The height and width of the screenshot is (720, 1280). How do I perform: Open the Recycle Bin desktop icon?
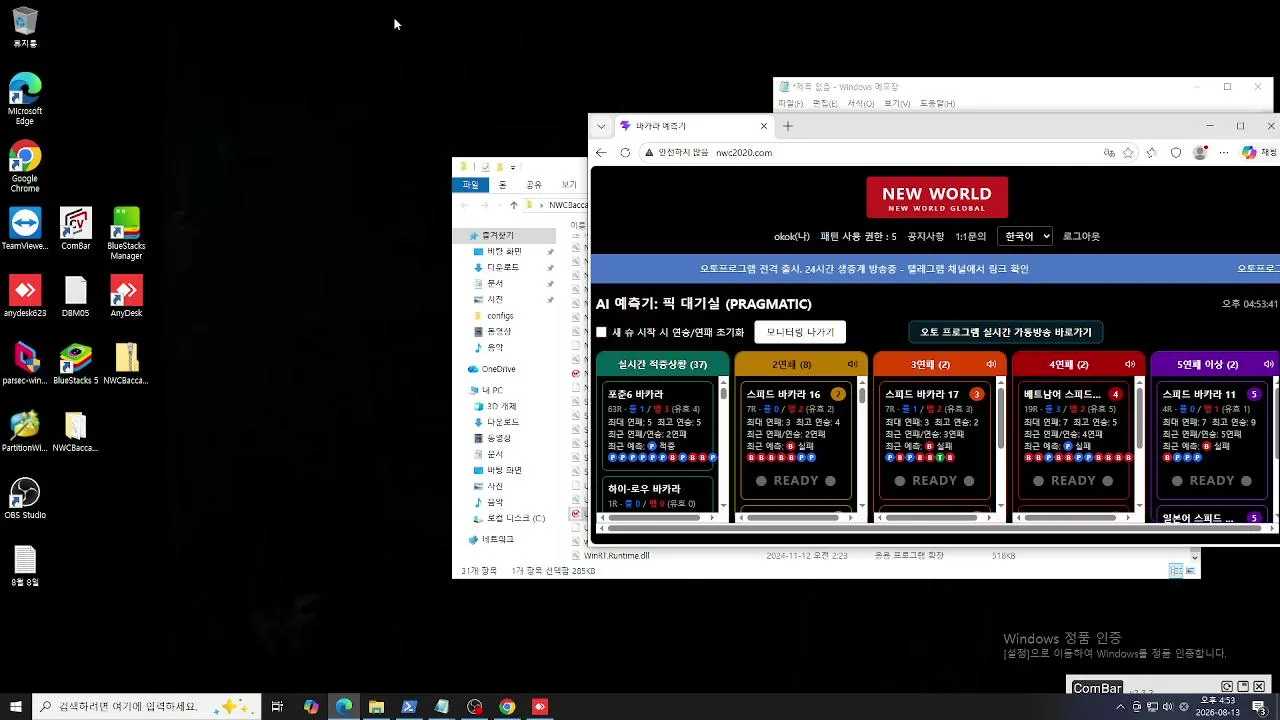click(x=25, y=27)
